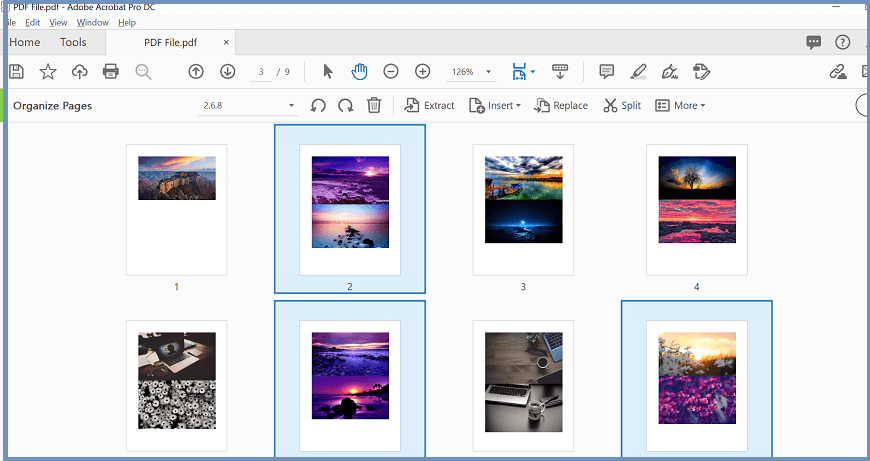870x461 pixels.
Task: Click the Replace pages button
Action: point(560,105)
